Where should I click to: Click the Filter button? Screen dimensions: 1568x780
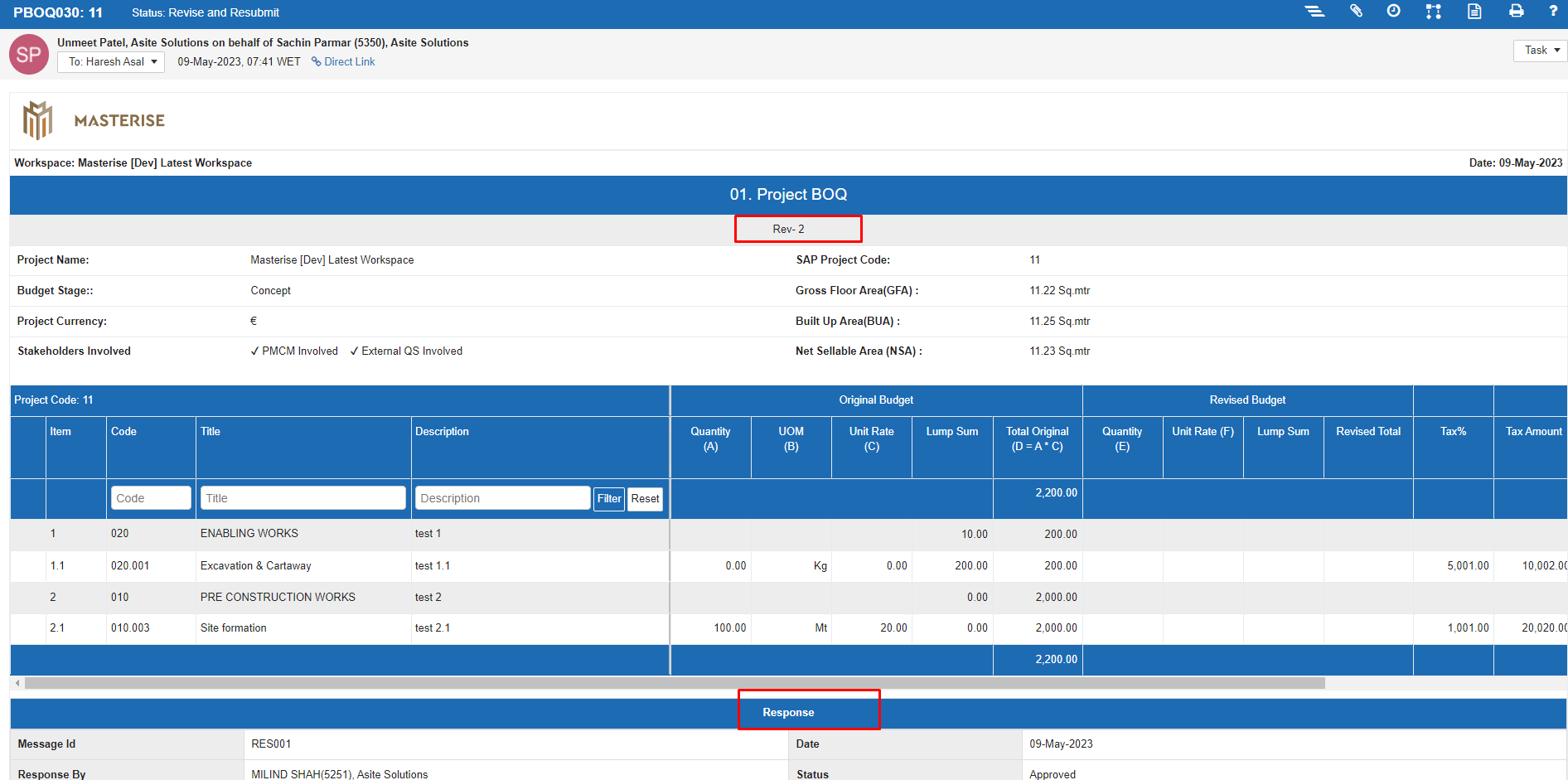609,498
